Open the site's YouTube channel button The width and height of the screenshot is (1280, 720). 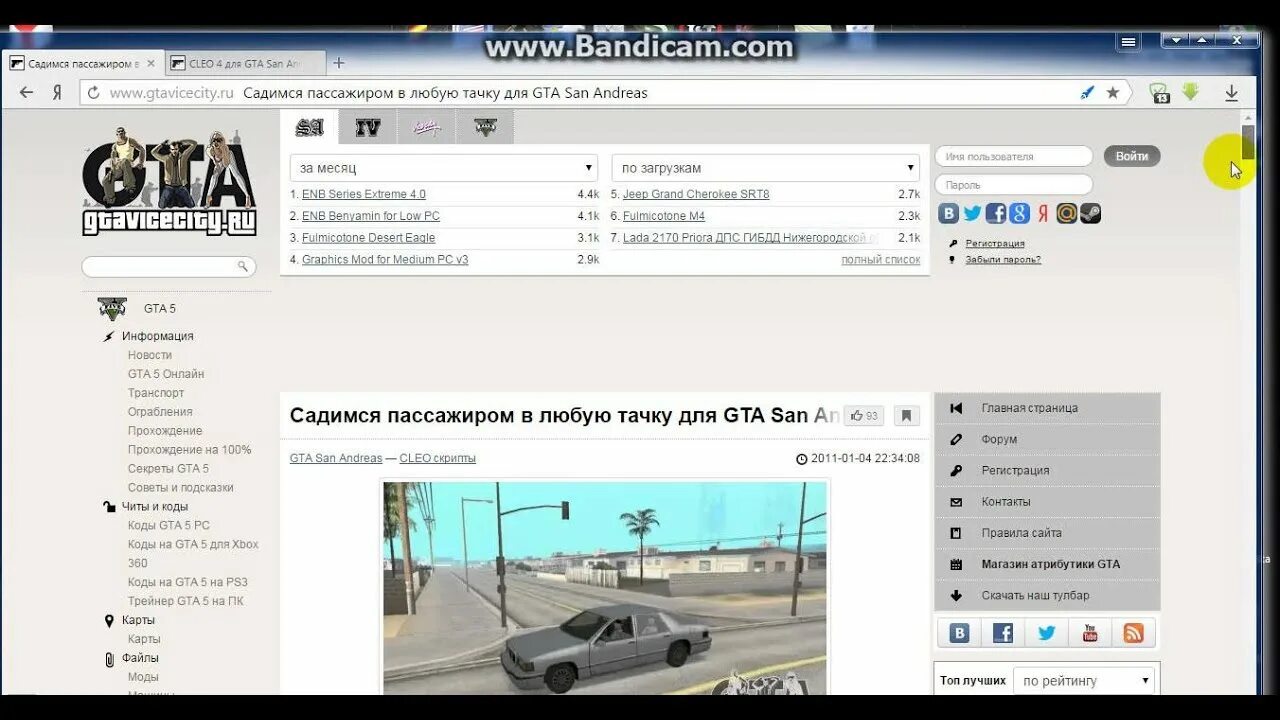(x=1090, y=633)
